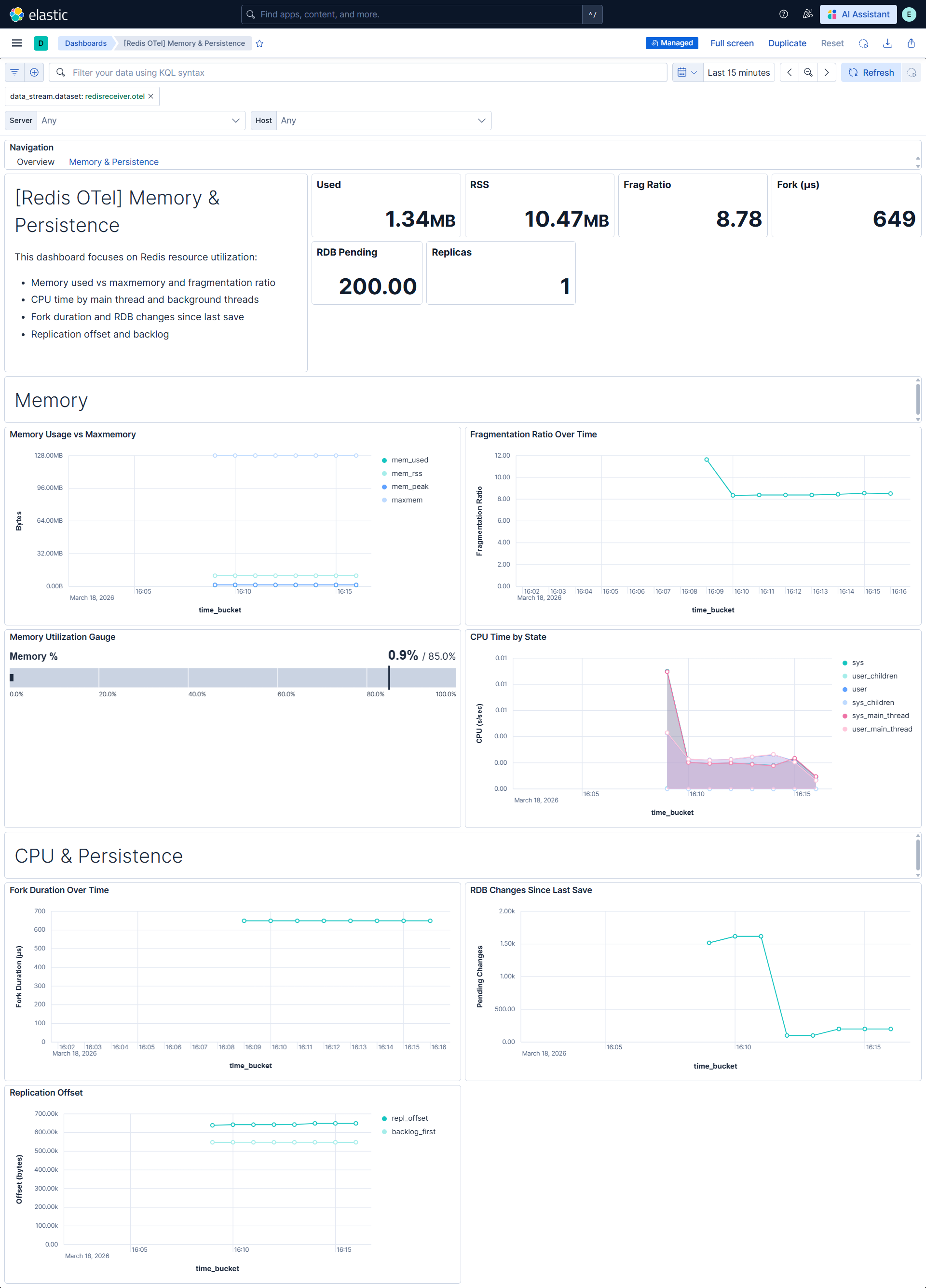The height and width of the screenshot is (1288, 926).
Task: Go to the Overview navigation link
Action: pos(36,162)
